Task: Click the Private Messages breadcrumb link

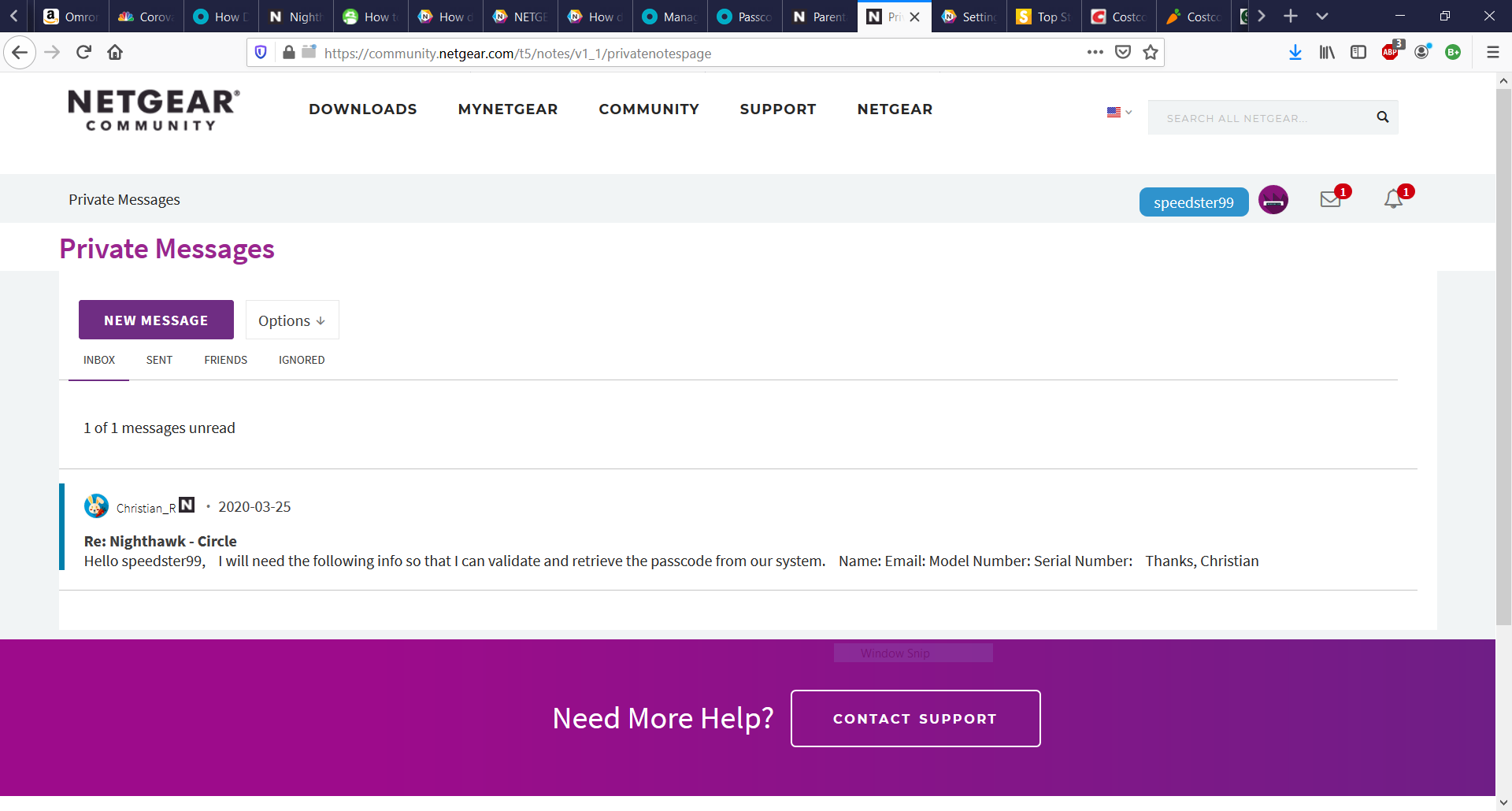Action: click(x=124, y=199)
